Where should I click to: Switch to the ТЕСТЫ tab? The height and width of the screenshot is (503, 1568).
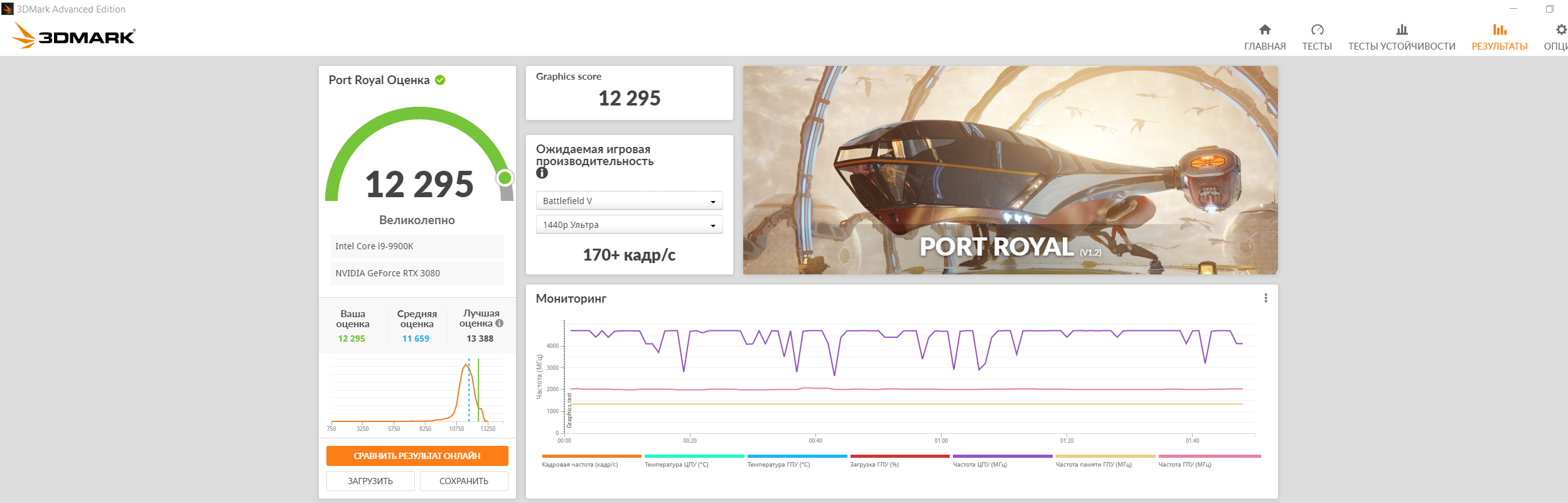pos(1317,37)
